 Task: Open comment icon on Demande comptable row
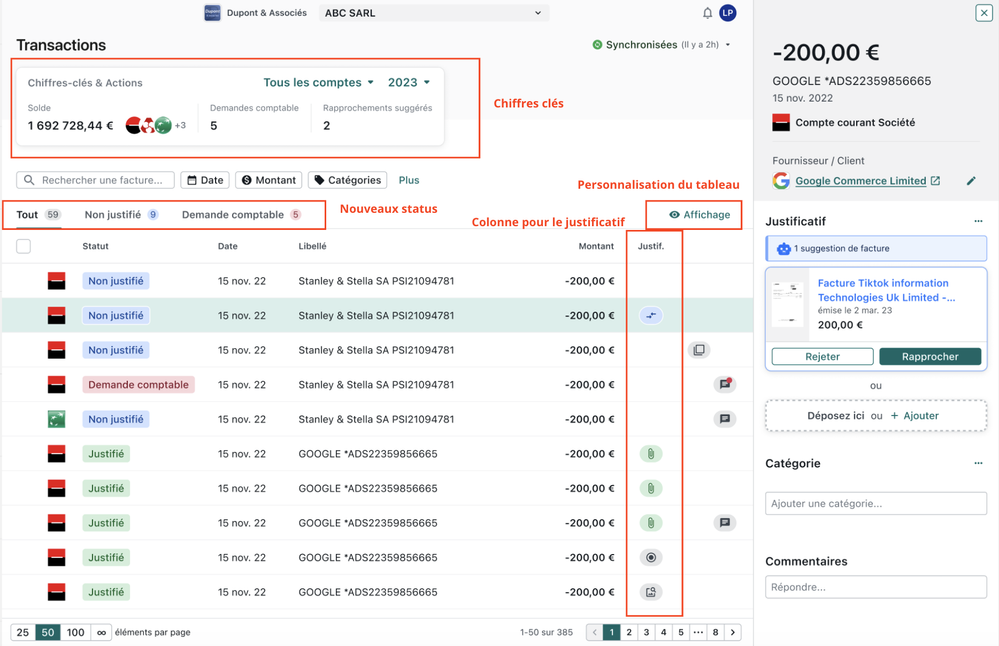pyautogui.click(x=725, y=385)
